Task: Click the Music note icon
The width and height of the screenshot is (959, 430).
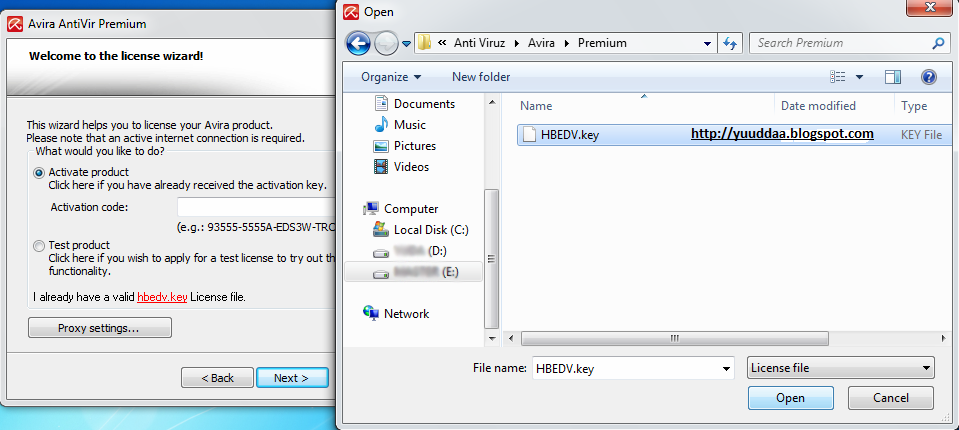Action: (x=381, y=125)
